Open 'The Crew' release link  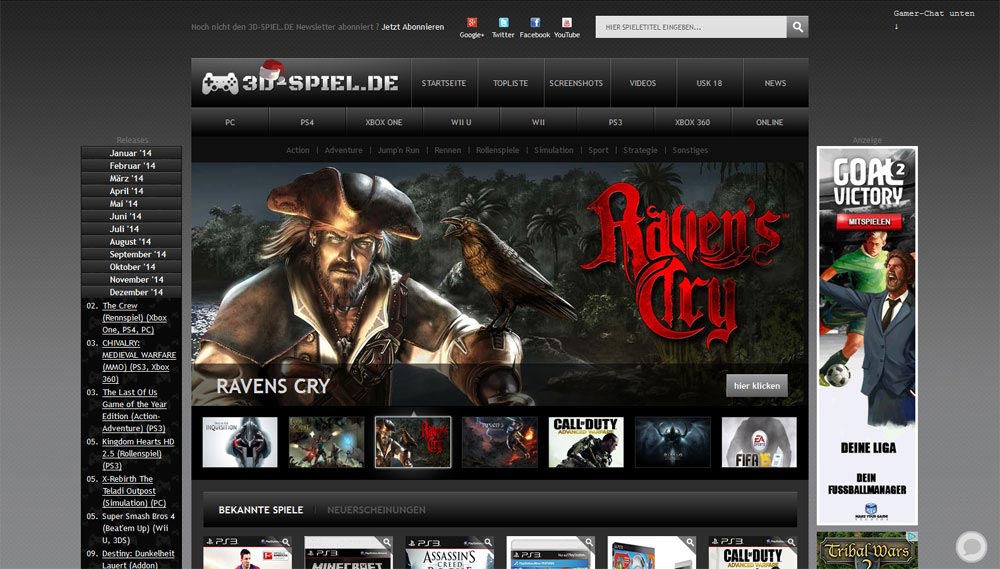click(x=120, y=306)
